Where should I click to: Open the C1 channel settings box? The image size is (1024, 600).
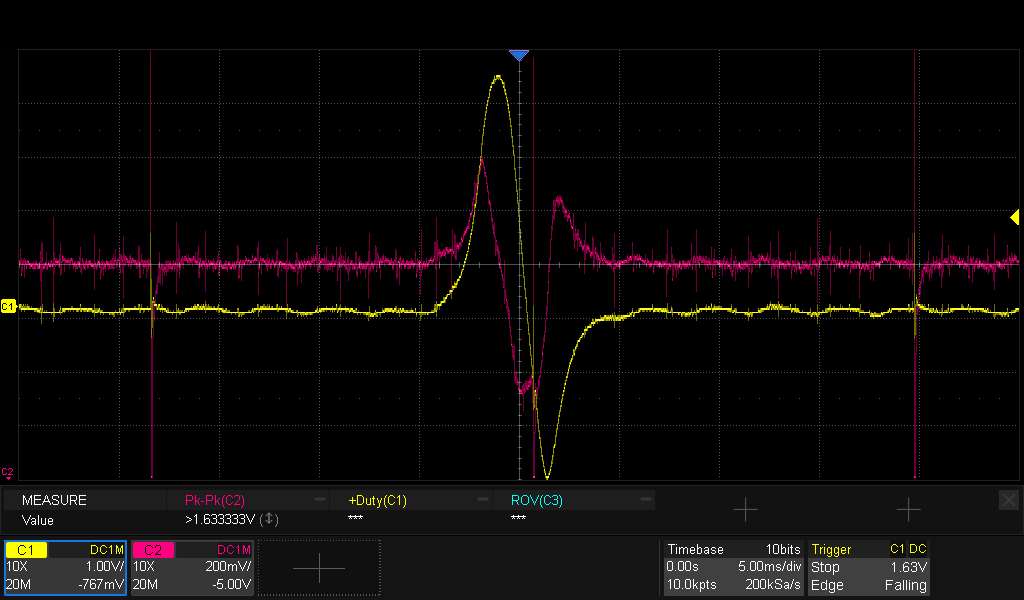65,568
